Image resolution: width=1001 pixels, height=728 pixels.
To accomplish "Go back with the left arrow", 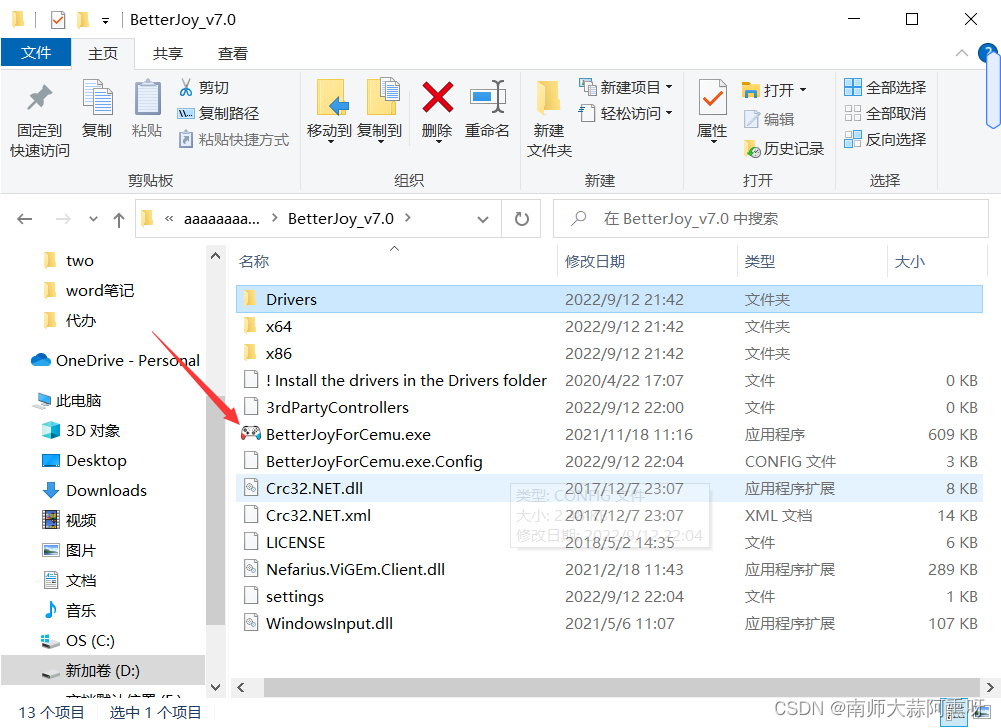I will pyautogui.click(x=25, y=219).
